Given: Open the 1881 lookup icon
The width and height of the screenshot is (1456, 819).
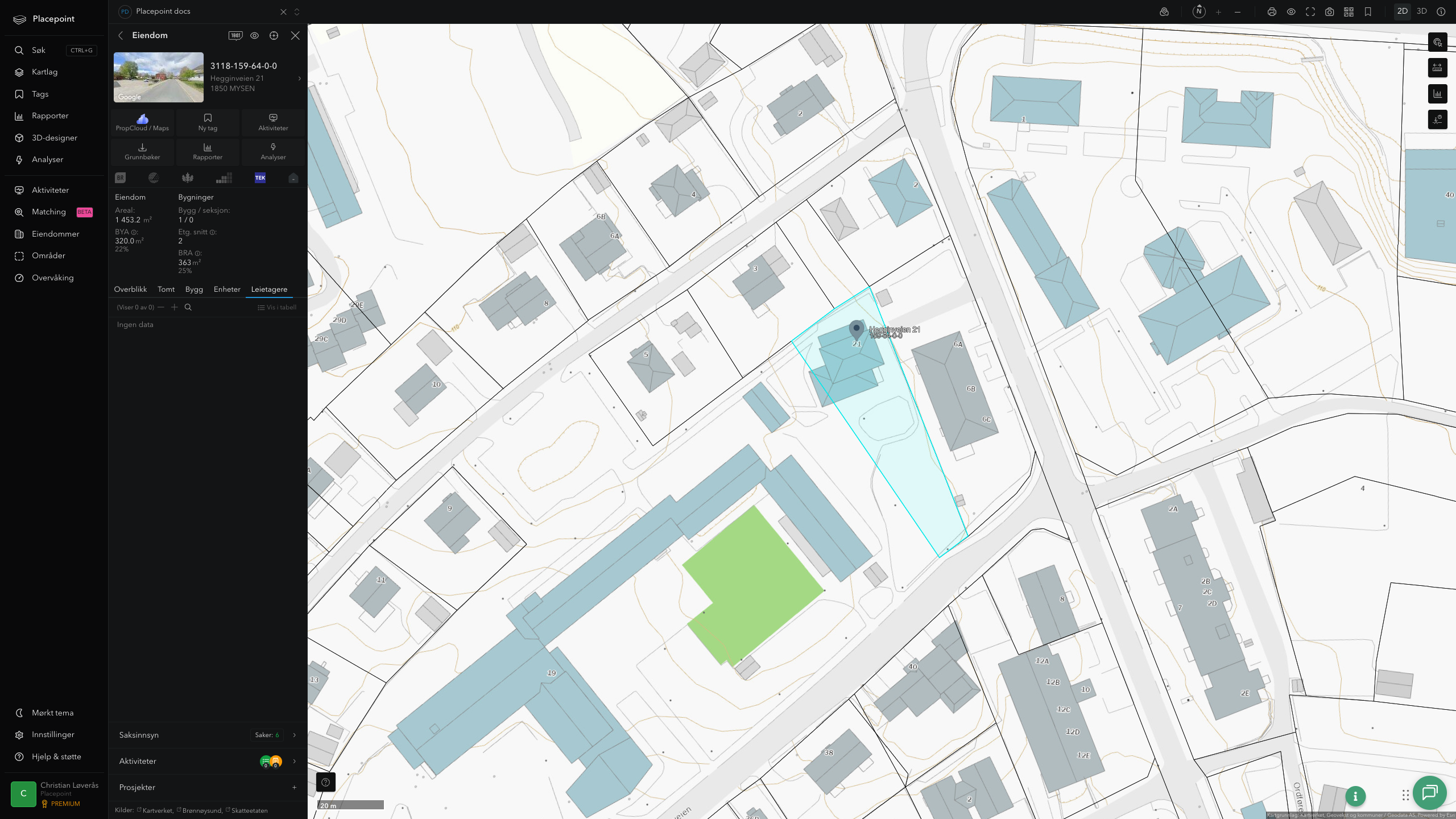Looking at the screenshot, I should 235,35.
